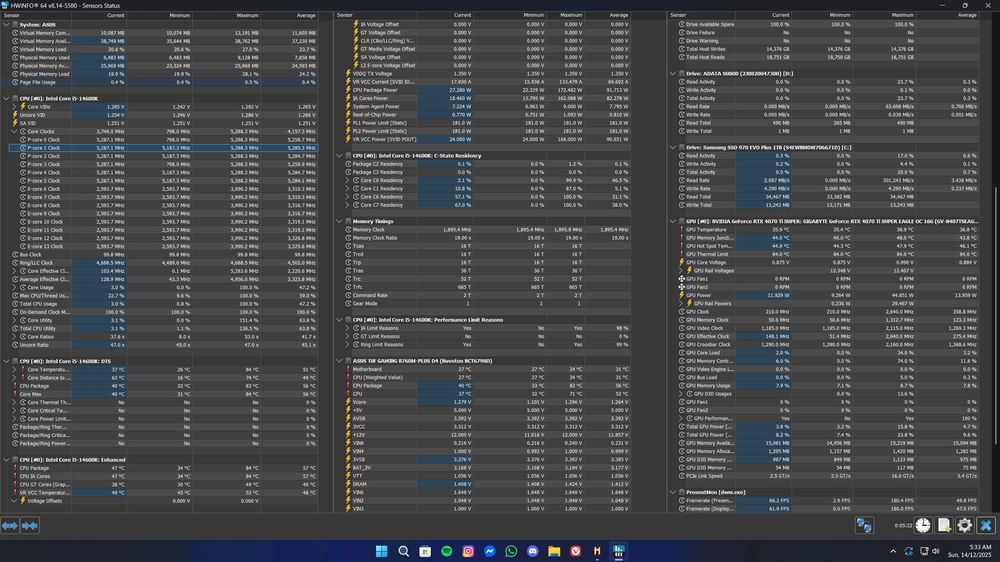Open WhatsApp from the taskbar
Screen dimensions: 1000x562
(x=511, y=551)
